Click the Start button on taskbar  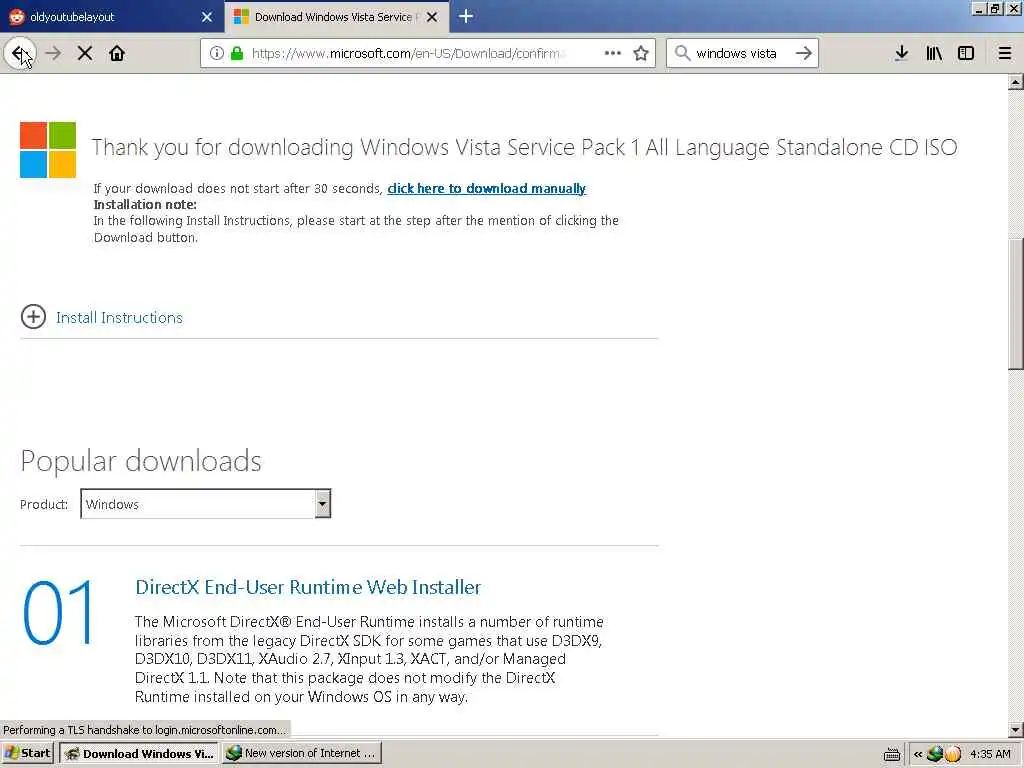(27, 753)
